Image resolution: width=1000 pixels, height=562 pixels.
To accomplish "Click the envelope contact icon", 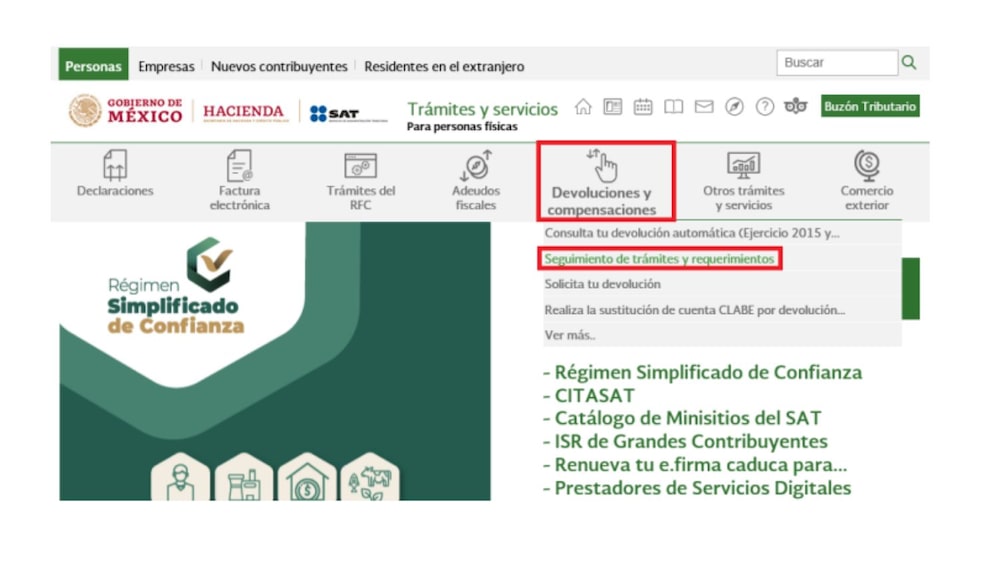I will 704,107.
